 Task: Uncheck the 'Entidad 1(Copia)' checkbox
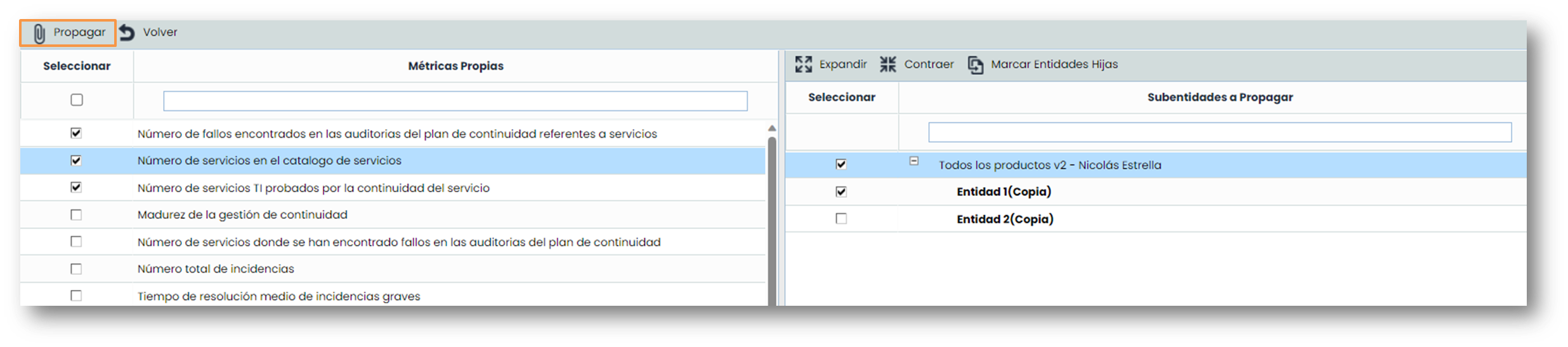[841, 192]
